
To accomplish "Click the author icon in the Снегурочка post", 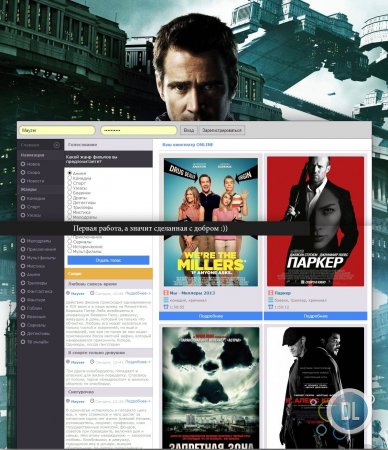I will [x=68, y=401].
